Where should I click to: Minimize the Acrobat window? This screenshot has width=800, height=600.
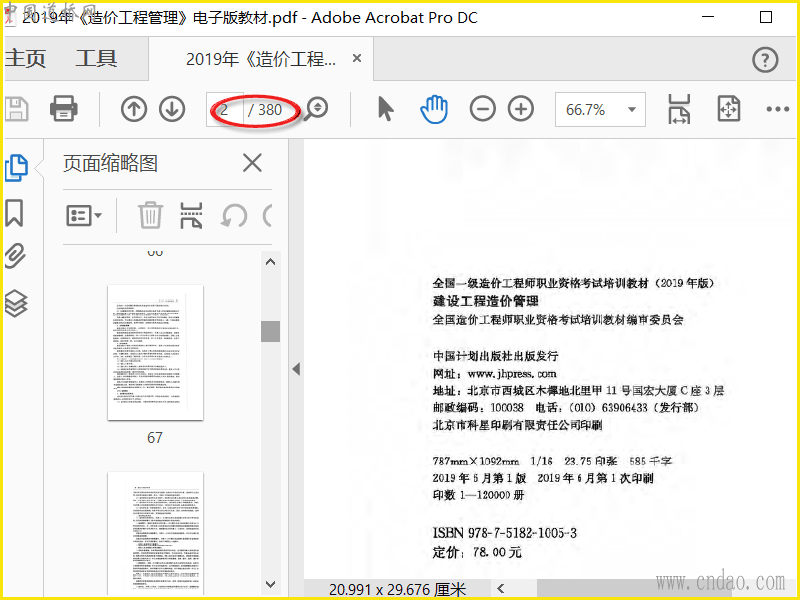click(x=708, y=17)
